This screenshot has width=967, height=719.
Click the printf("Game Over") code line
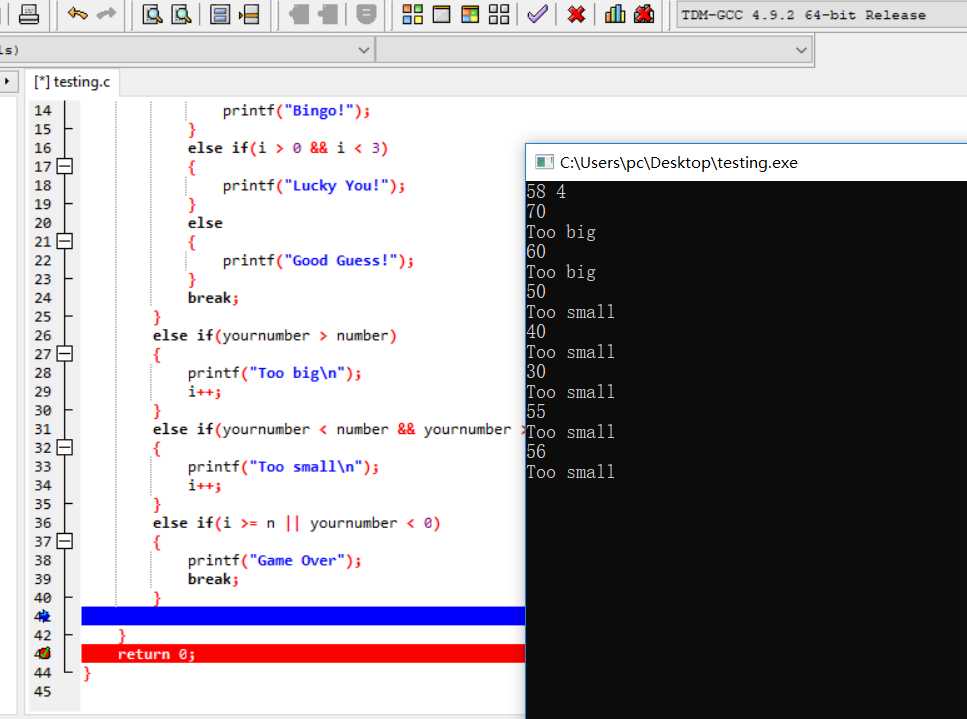(274, 561)
